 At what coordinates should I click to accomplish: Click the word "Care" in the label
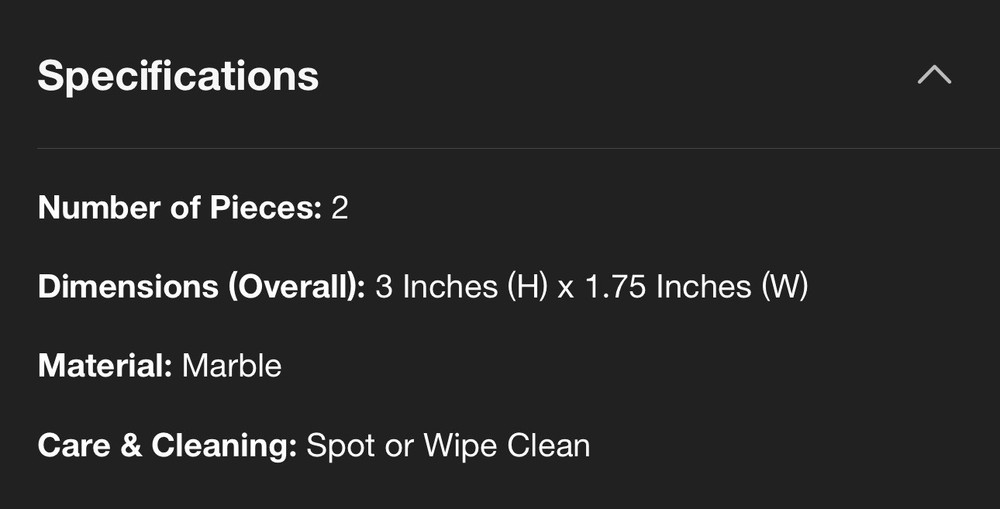coord(75,444)
